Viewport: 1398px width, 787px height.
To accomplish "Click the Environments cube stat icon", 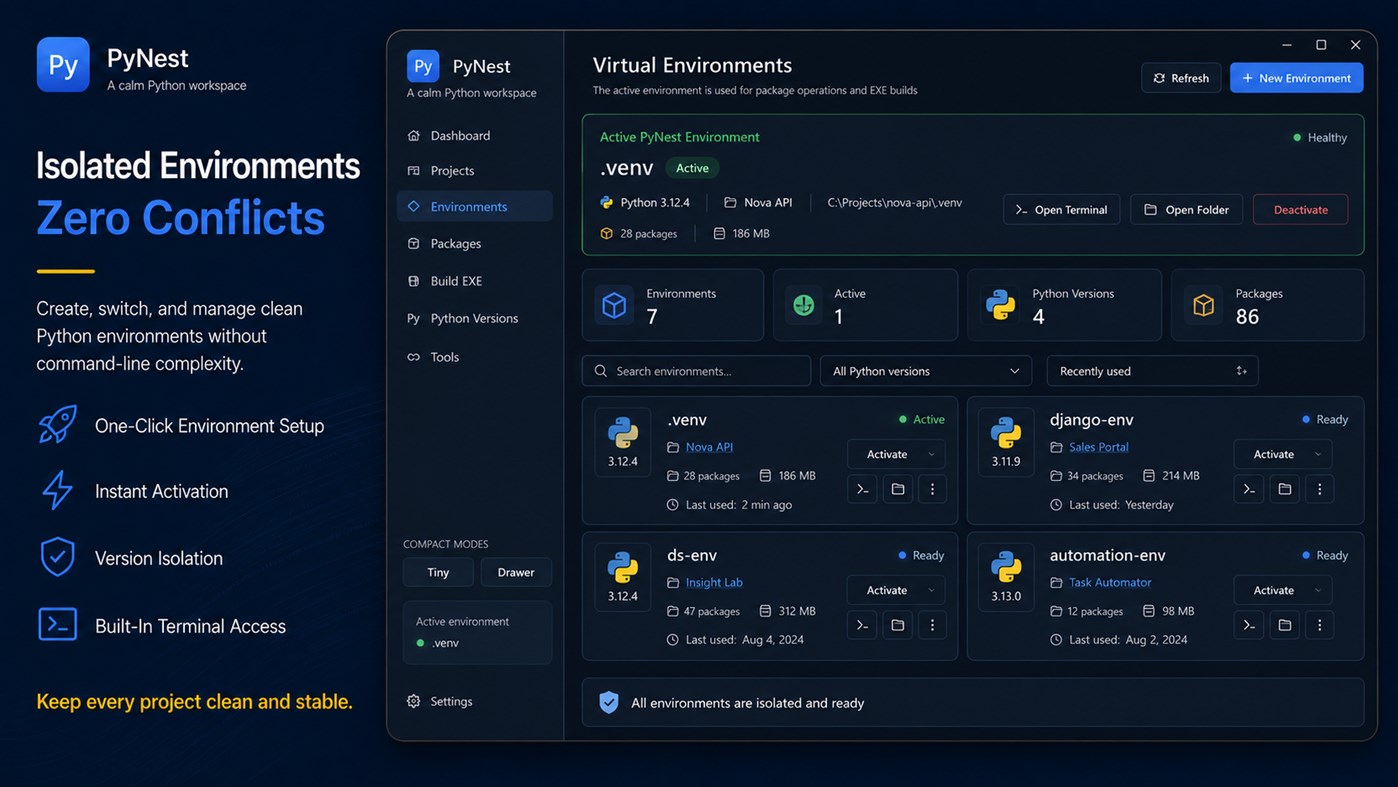I will pos(614,305).
